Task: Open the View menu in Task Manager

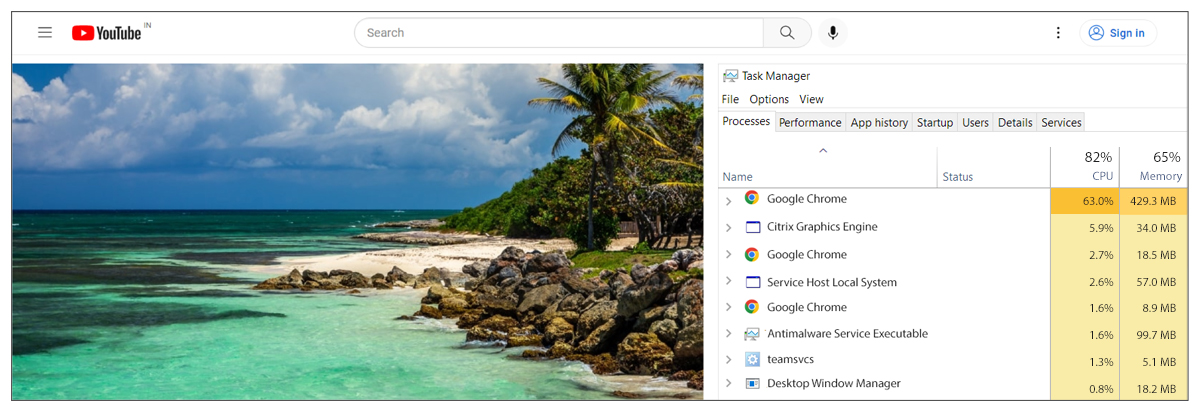Action: [811, 99]
